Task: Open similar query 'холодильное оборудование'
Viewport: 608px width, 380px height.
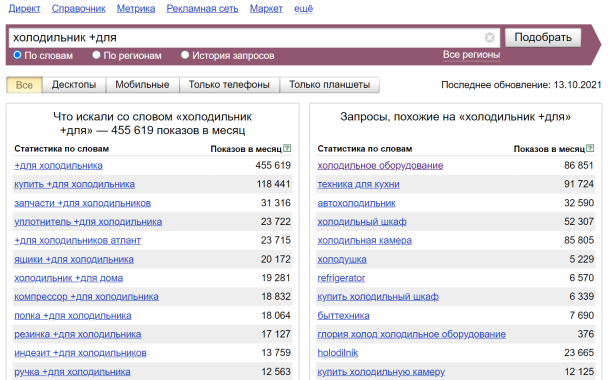Action: (380, 166)
